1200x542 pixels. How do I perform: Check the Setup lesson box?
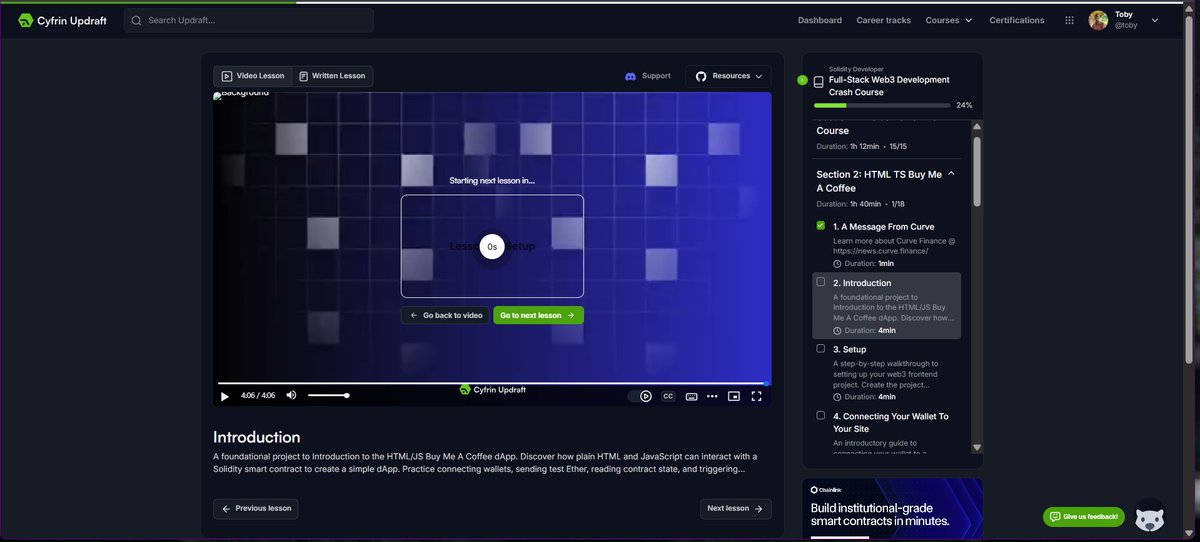pyautogui.click(x=821, y=348)
